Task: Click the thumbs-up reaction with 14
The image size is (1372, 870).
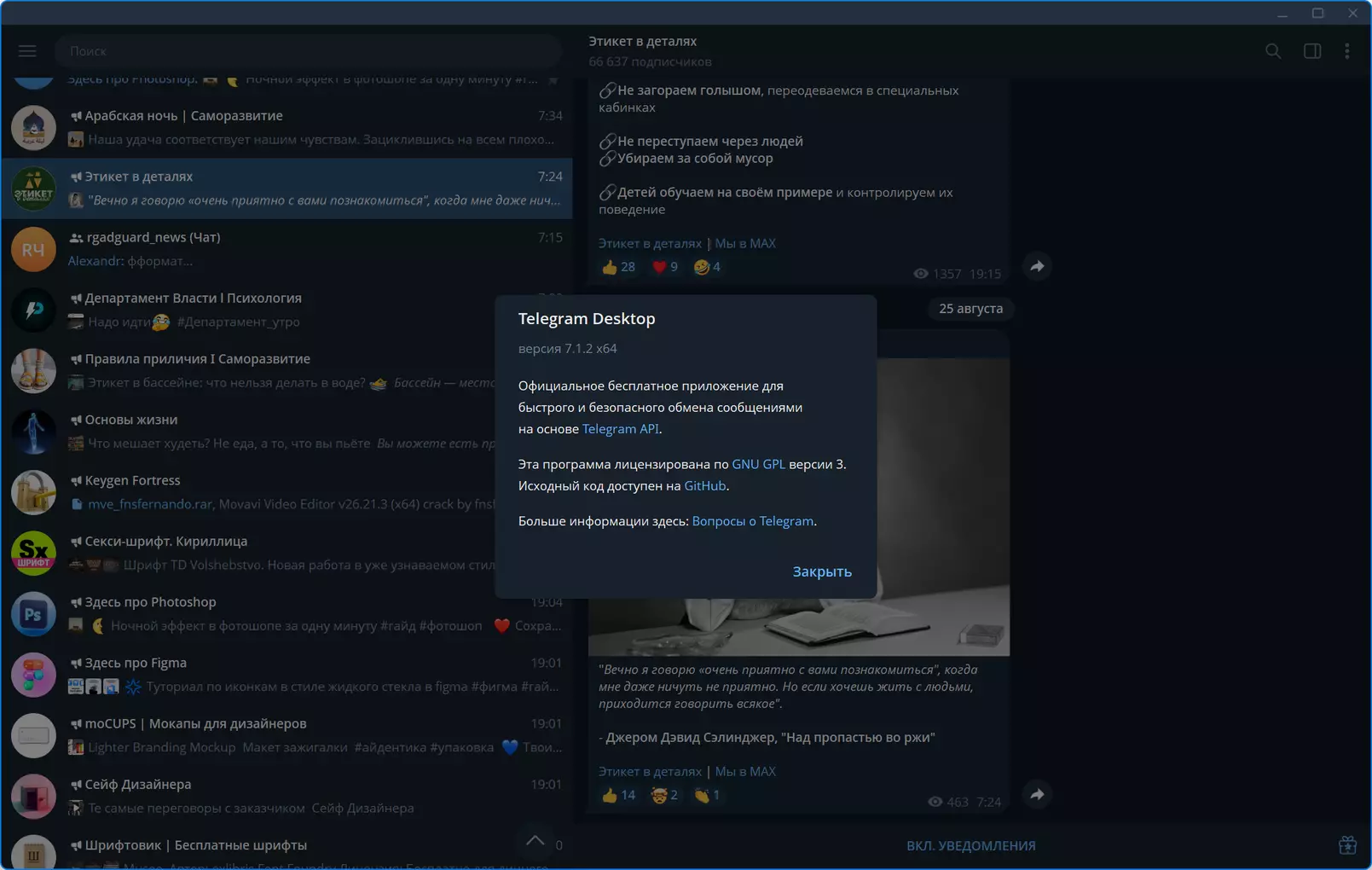Action: 618,795
